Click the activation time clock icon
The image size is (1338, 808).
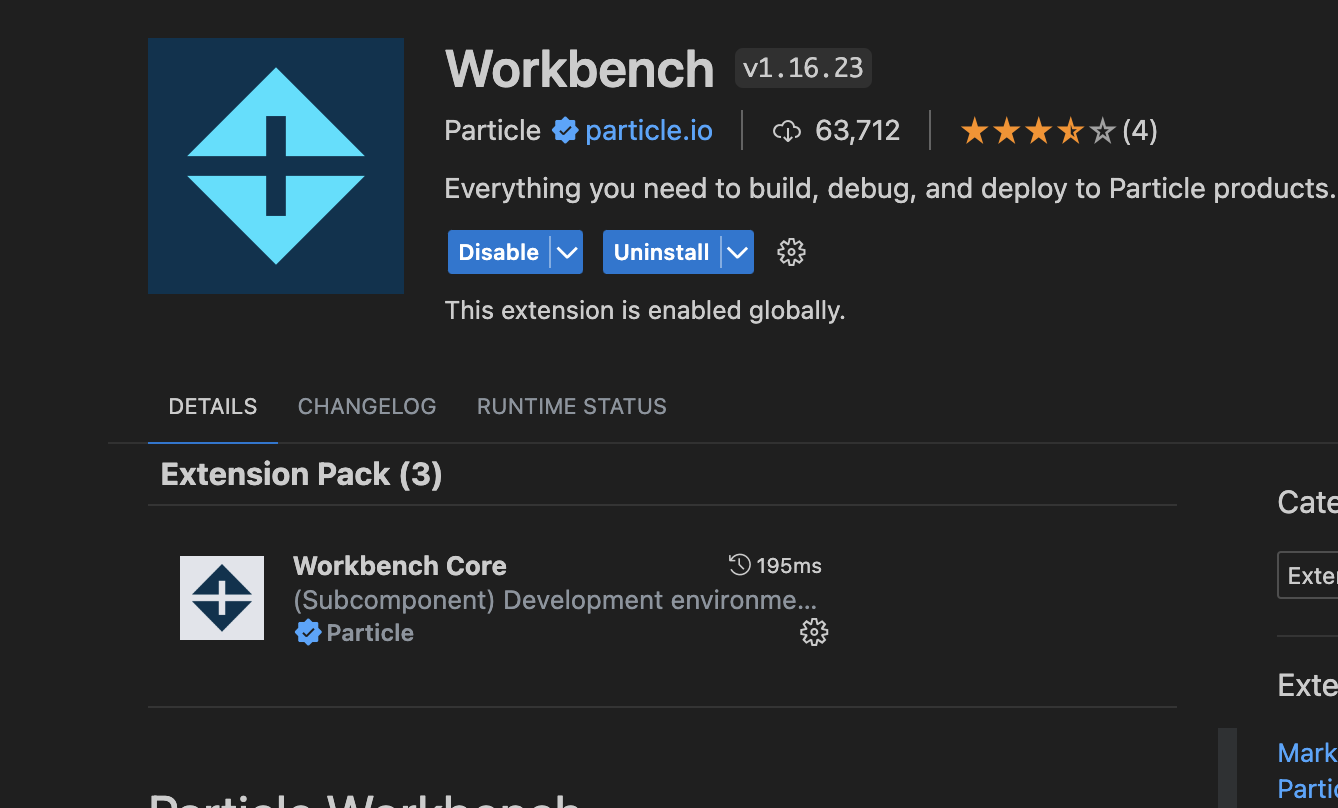(740, 565)
